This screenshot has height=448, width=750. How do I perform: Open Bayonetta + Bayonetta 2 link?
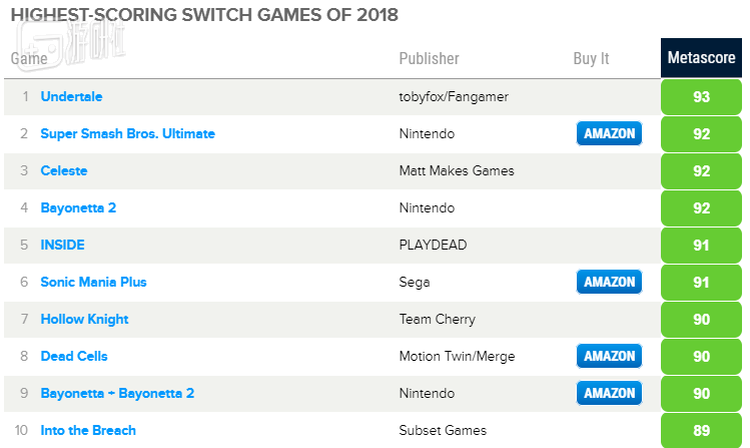coord(117,393)
